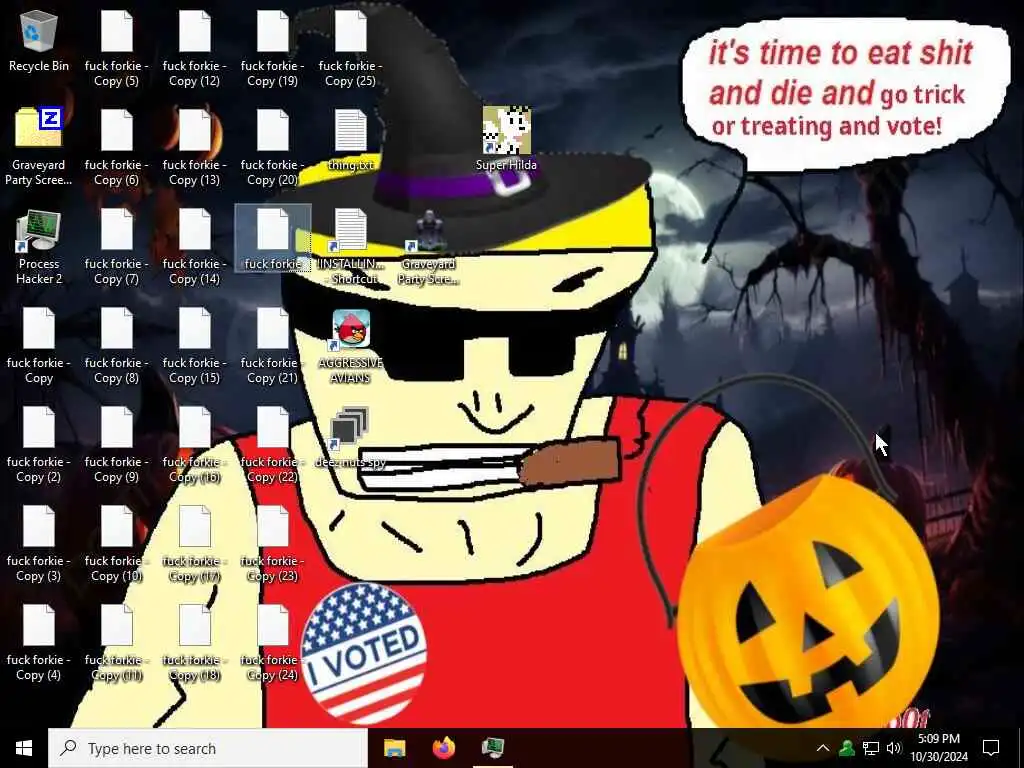Select file fuck forkie - Copy (13)
Screen dimensions: 1024x768
(x=195, y=148)
